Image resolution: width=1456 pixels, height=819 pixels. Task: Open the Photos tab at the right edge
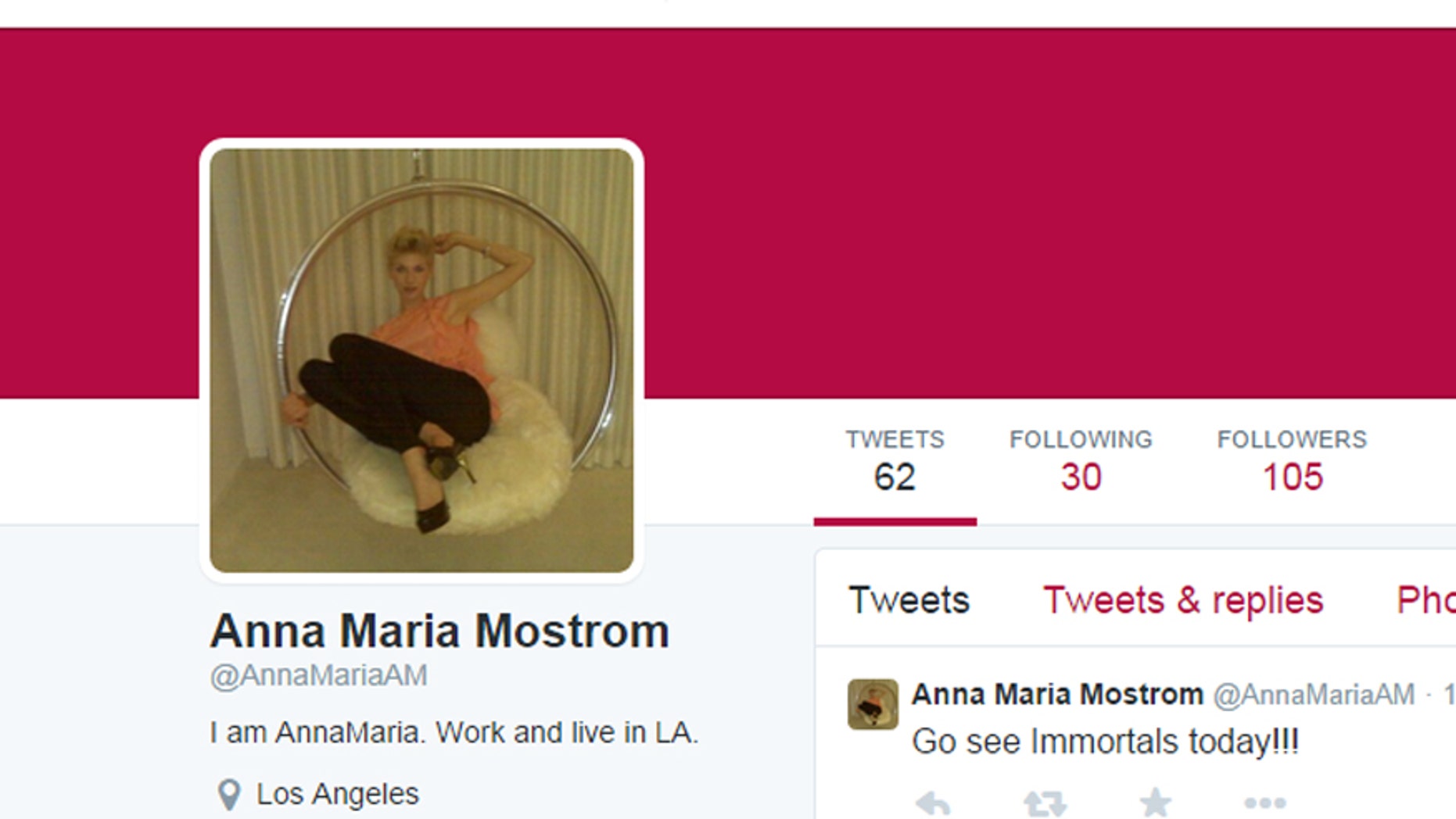click(1426, 600)
